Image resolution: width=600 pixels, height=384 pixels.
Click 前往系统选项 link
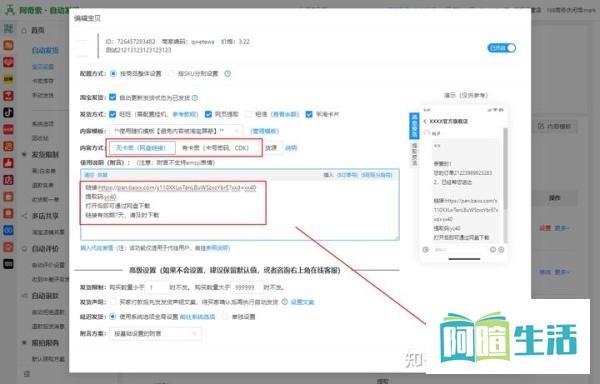[x=197, y=316]
